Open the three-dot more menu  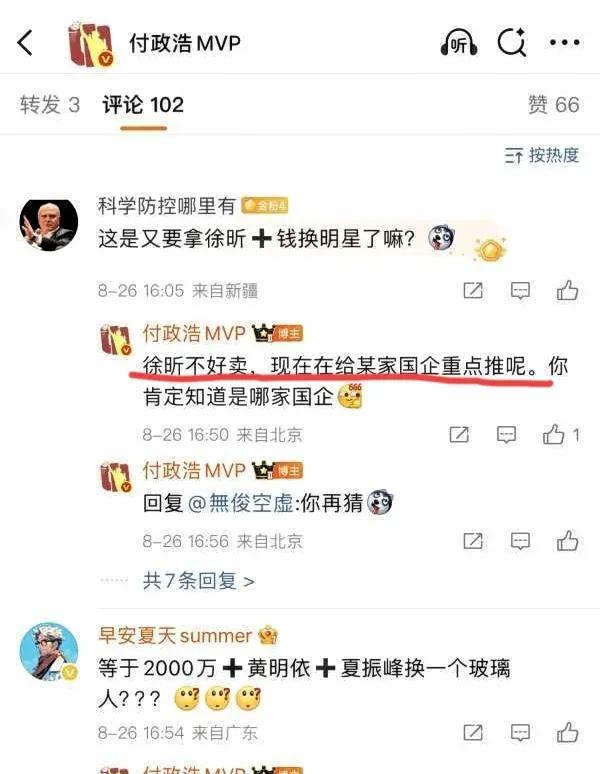(x=564, y=42)
